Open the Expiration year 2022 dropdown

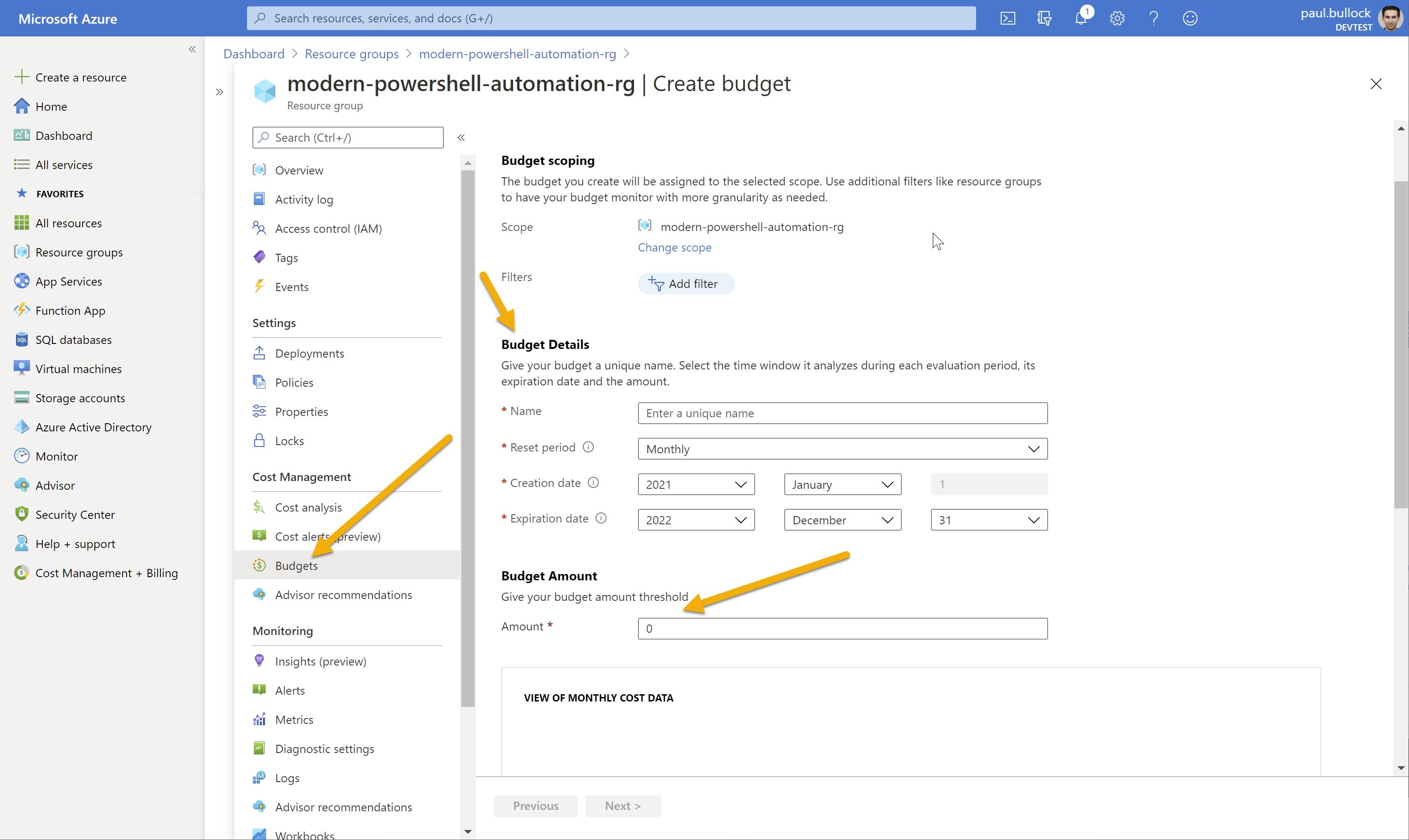[696, 520]
